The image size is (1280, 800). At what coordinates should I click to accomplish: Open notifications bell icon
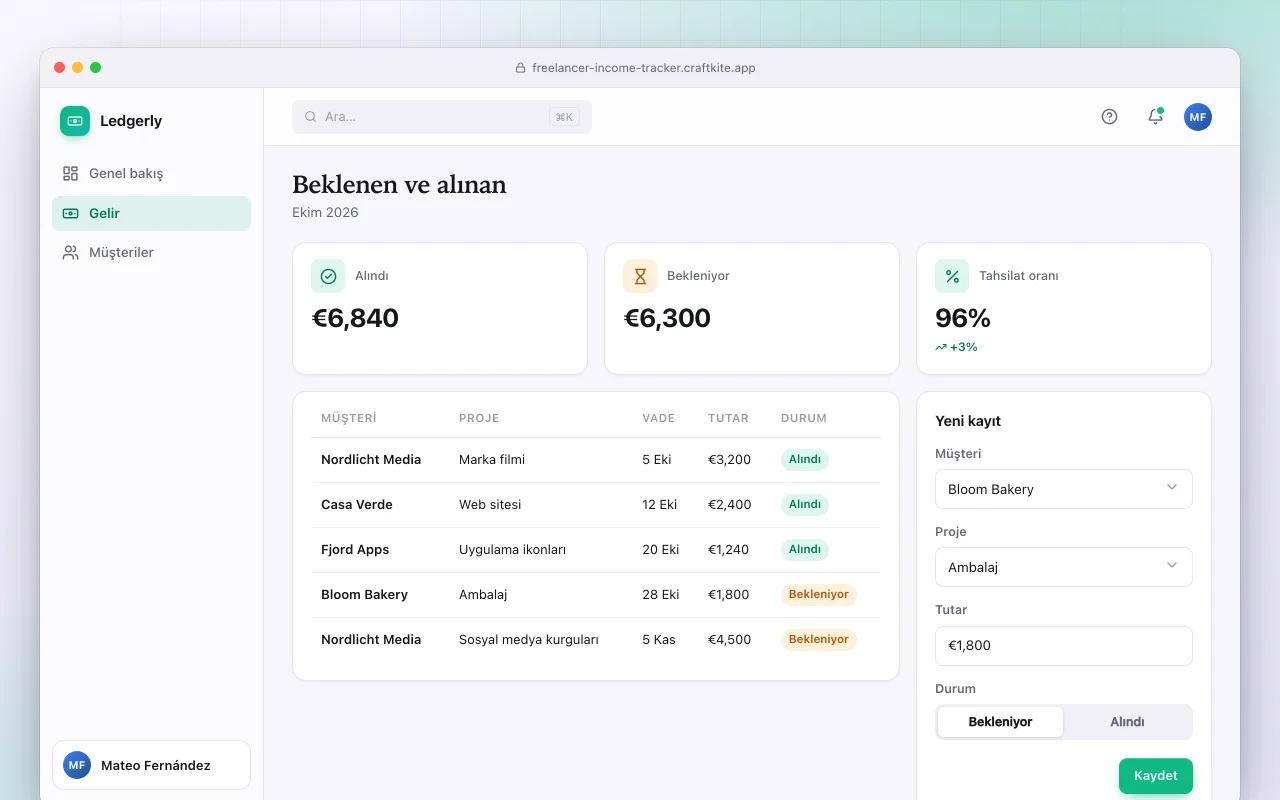click(x=1155, y=116)
